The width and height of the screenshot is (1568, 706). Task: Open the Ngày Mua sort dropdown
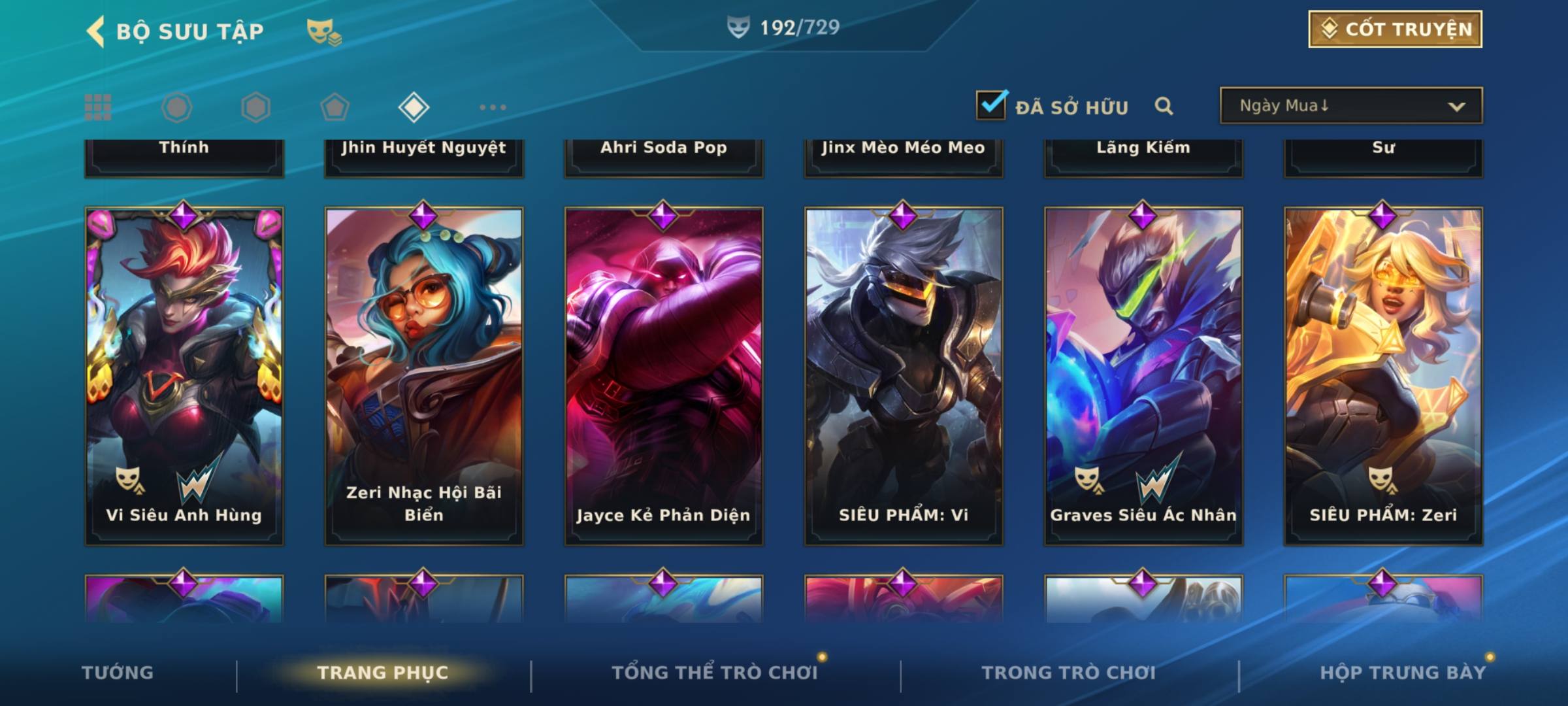click(1351, 106)
